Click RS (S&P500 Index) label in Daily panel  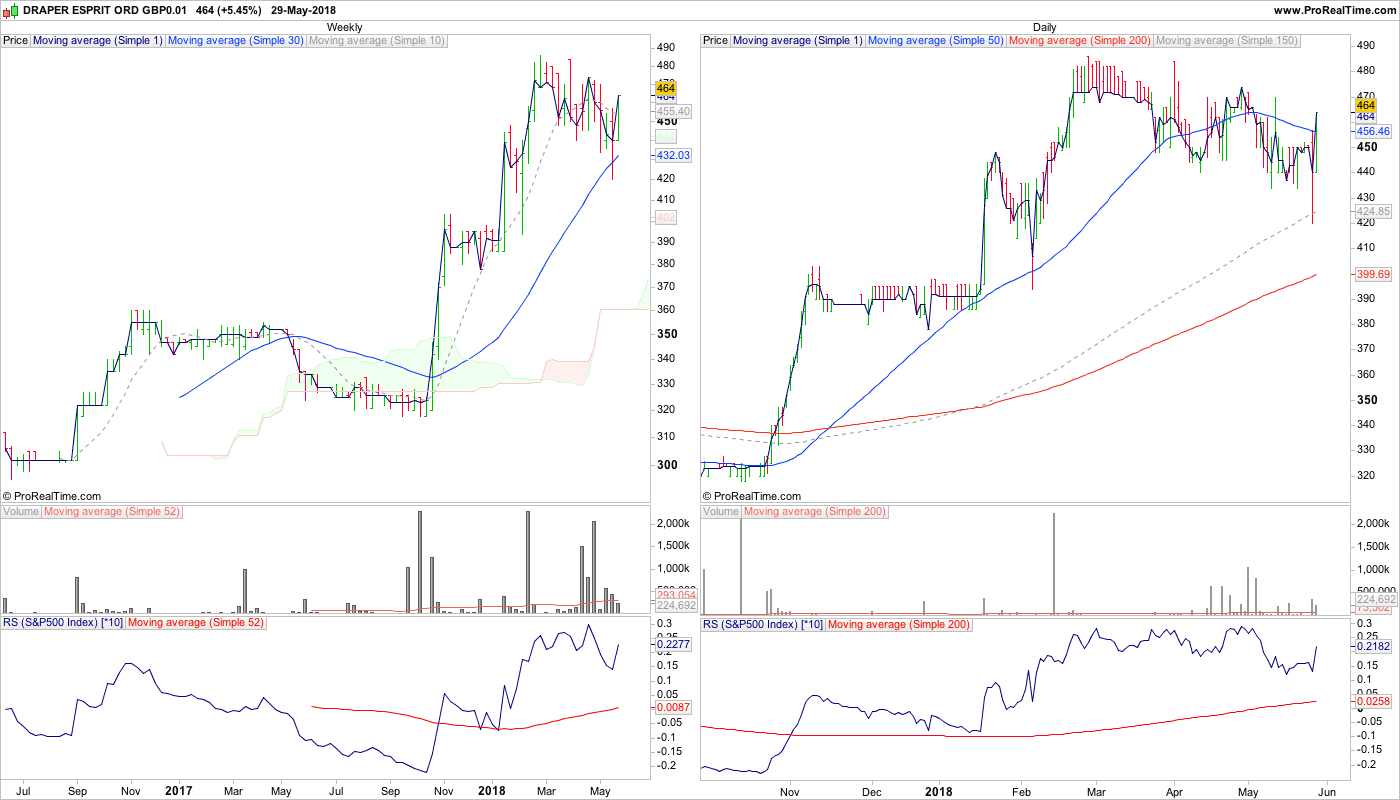(763, 623)
